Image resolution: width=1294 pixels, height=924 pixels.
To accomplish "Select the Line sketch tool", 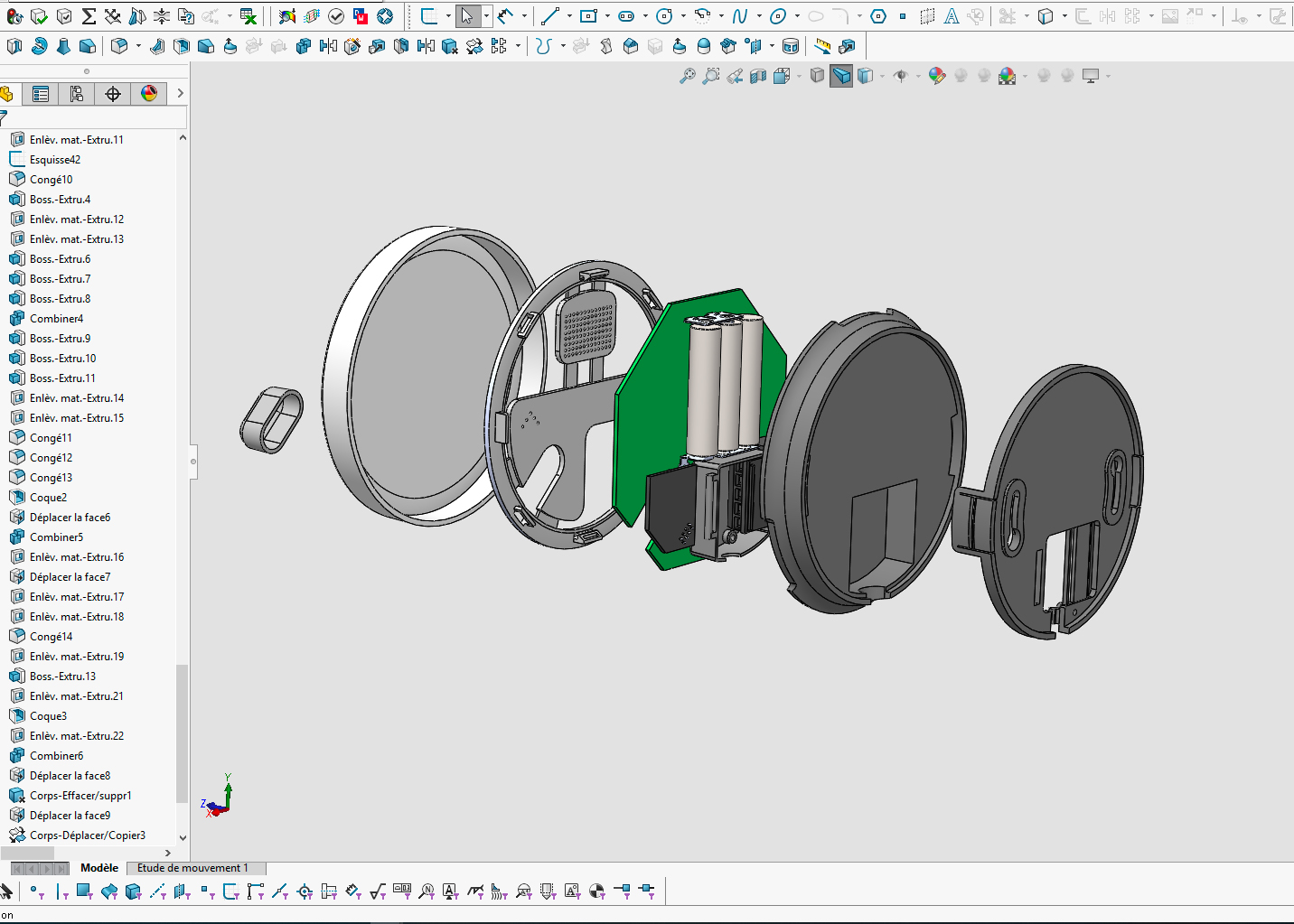I will coord(549,16).
